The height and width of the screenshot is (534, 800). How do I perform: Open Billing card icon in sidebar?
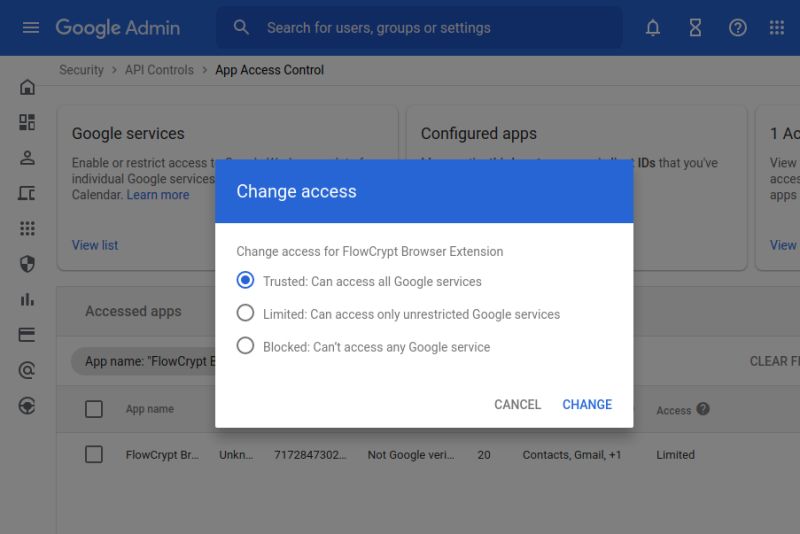pyautogui.click(x=27, y=335)
